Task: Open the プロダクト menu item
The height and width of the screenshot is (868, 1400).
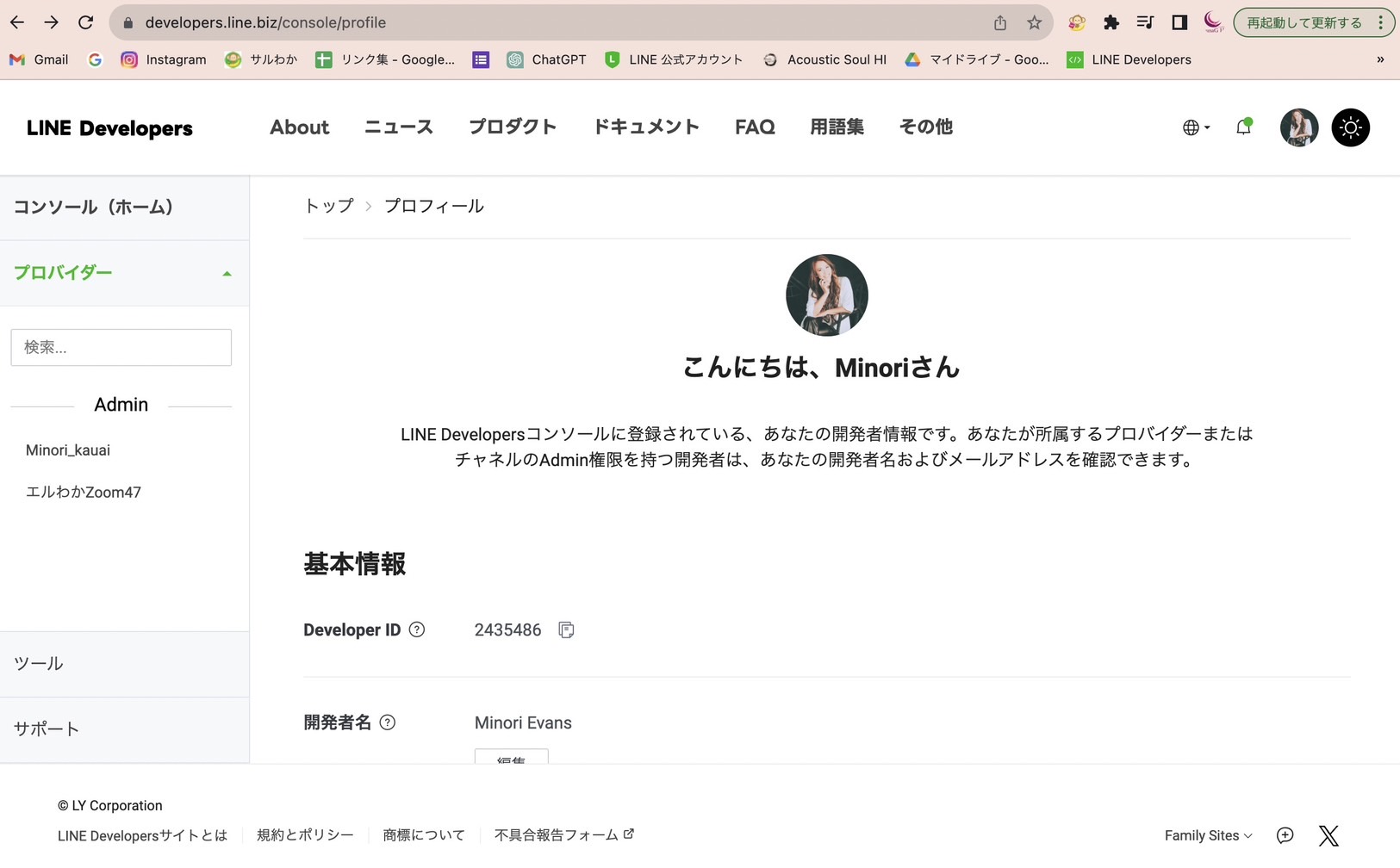Action: tap(513, 127)
